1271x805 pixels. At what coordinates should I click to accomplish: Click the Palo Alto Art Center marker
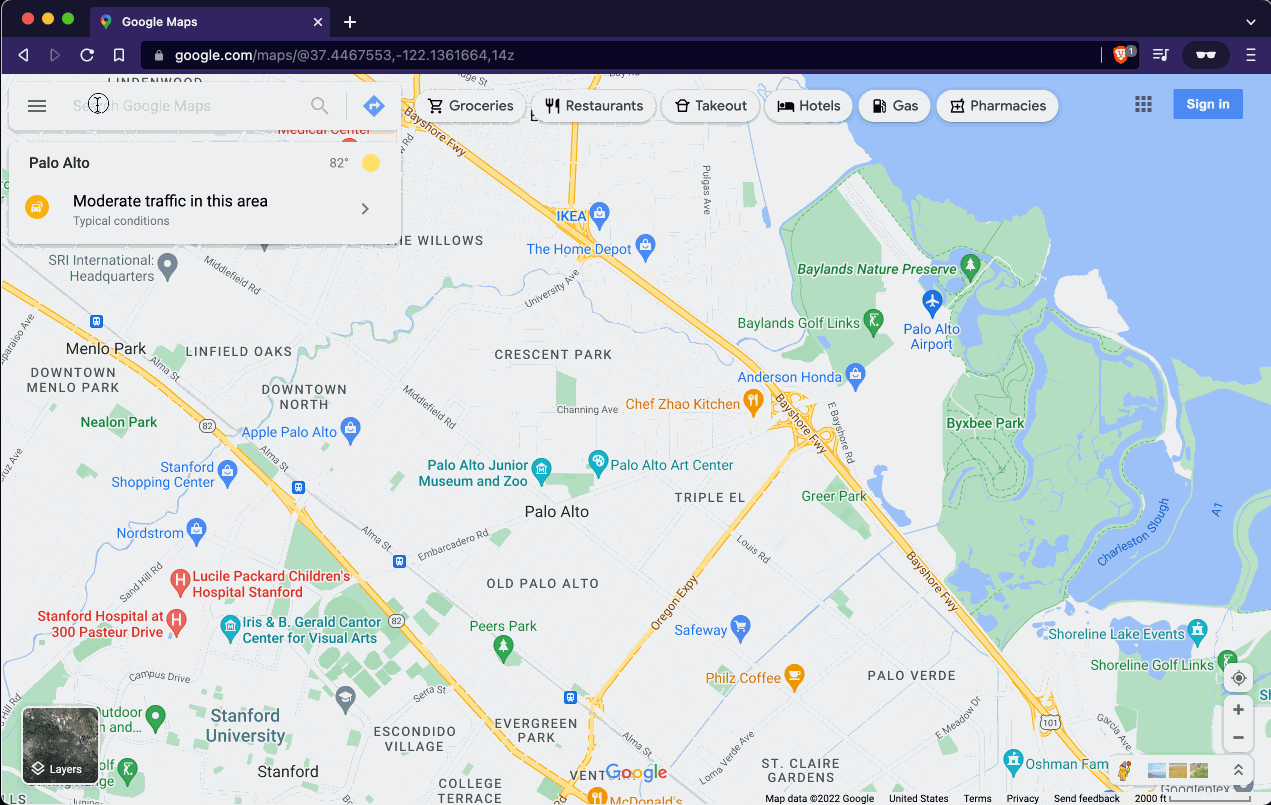tap(598, 462)
